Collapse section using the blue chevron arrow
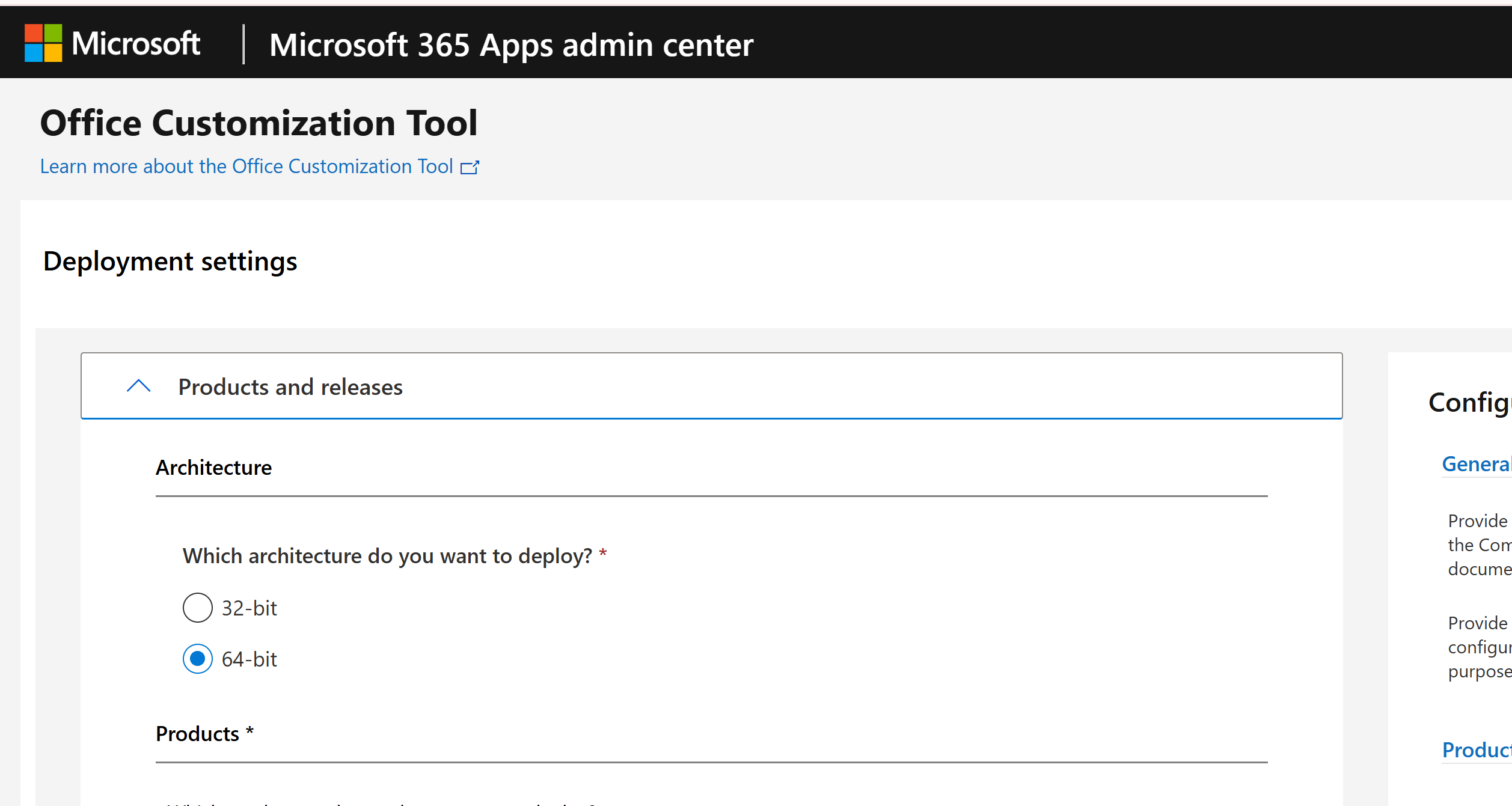Screen dimensions: 1512x806 (138, 386)
